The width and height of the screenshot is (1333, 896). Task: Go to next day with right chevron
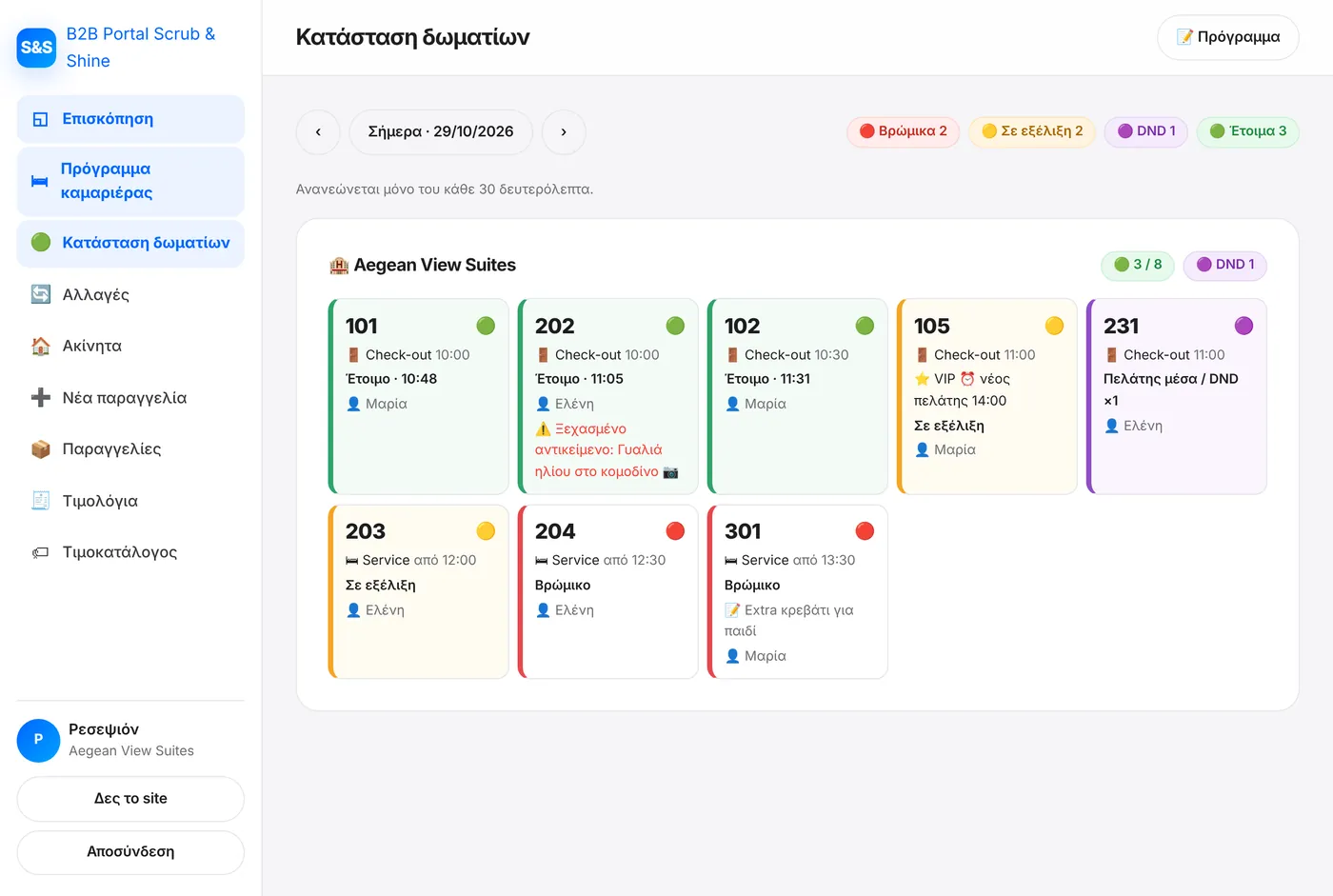[564, 132]
